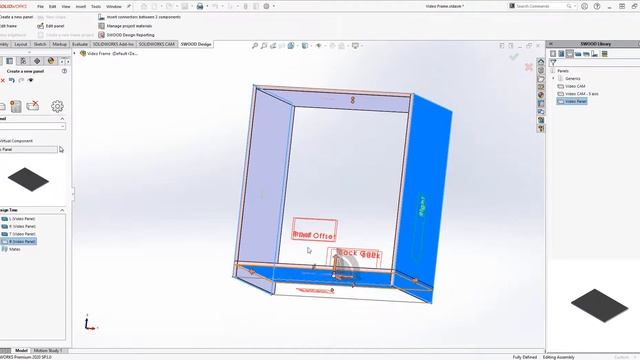Toggle the preview eye icon in the panel manager

[31, 80]
